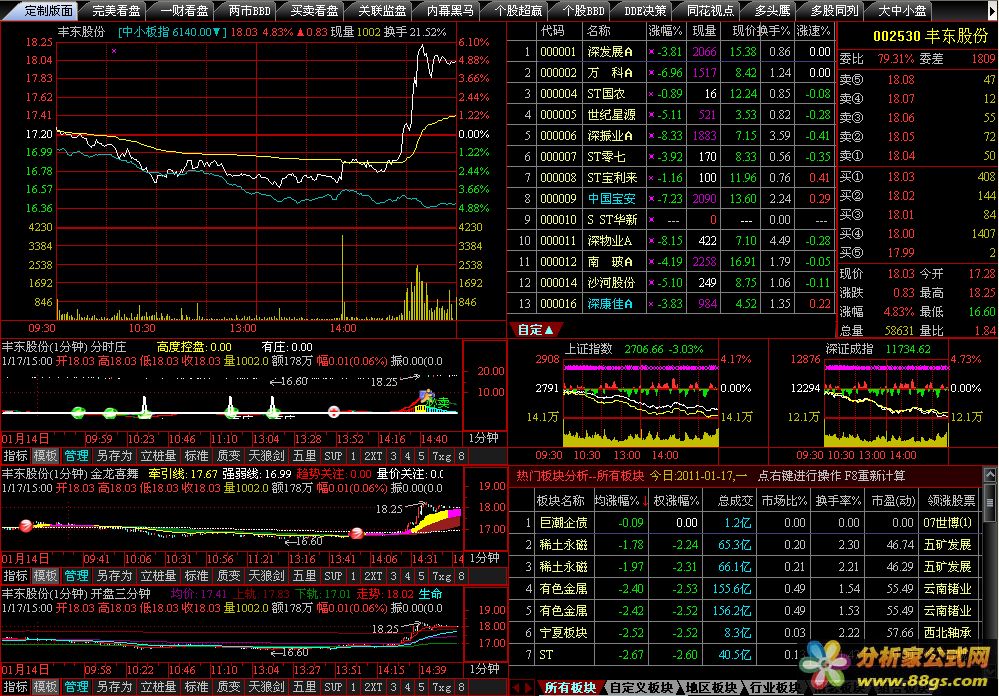
Task: Click 另存为 in 分时庄 panel toolbar
Action: click(114, 456)
